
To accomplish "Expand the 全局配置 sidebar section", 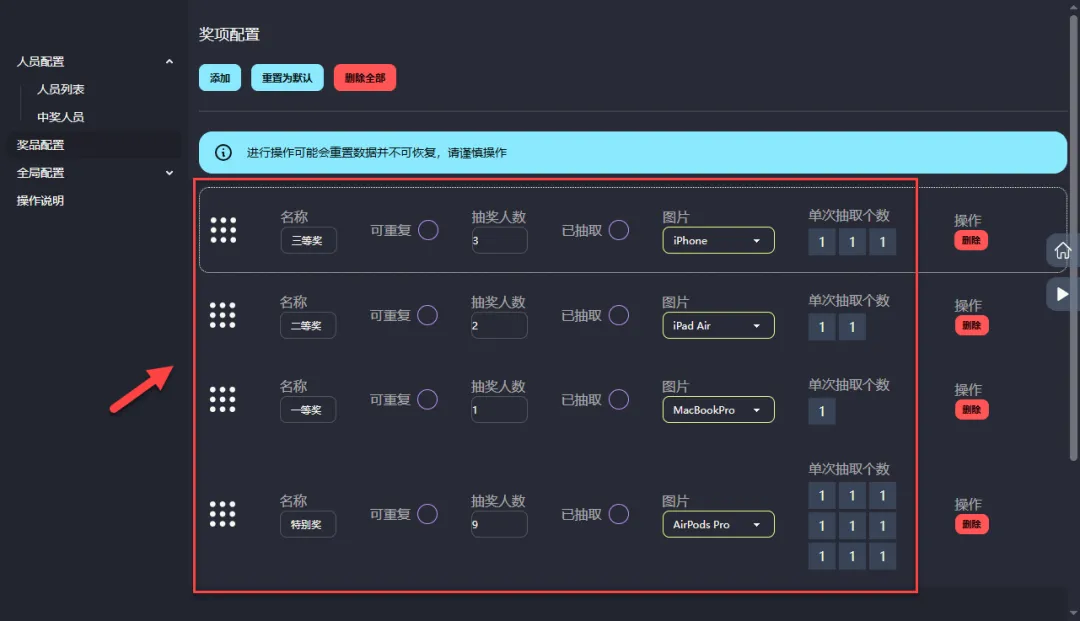I will click(169, 173).
